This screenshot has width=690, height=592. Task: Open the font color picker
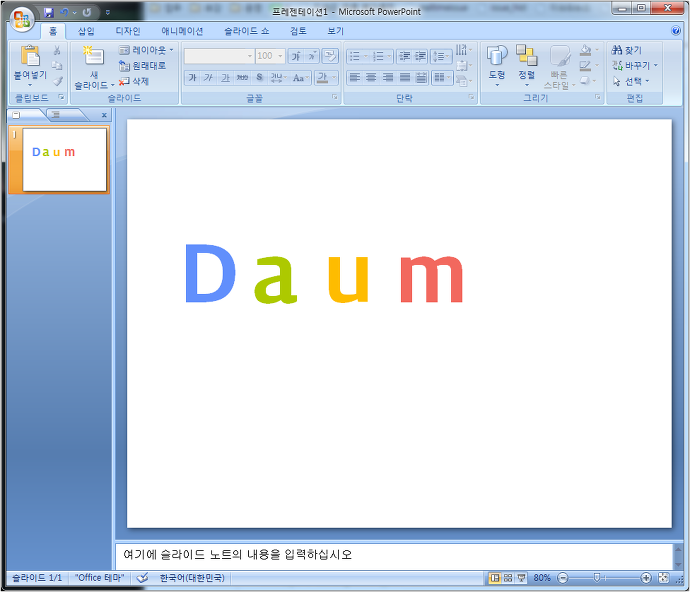[x=327, y=78]
